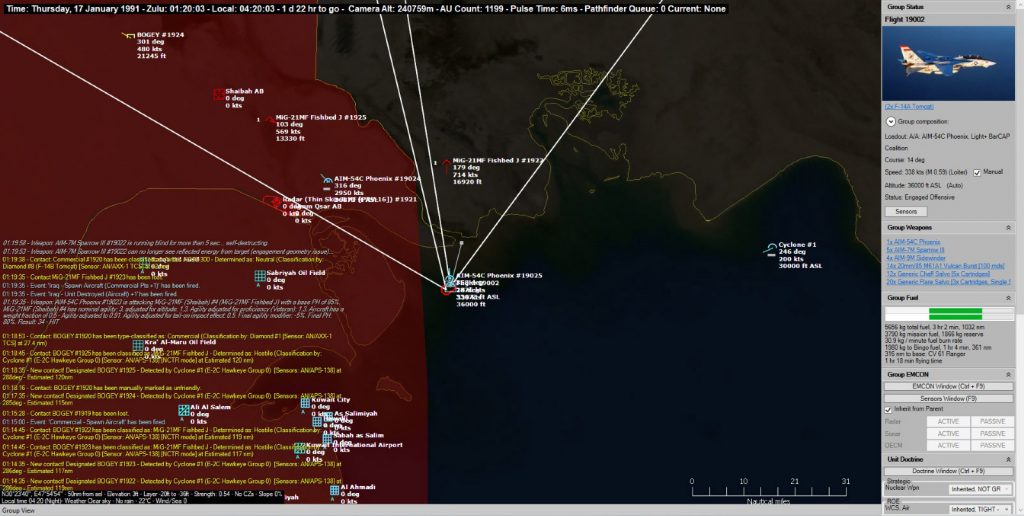Click the F-14 Tomcat photo thumbnail
Image resolution: width=1024 pixels, height=516 pixels.
tap(948, 63)
